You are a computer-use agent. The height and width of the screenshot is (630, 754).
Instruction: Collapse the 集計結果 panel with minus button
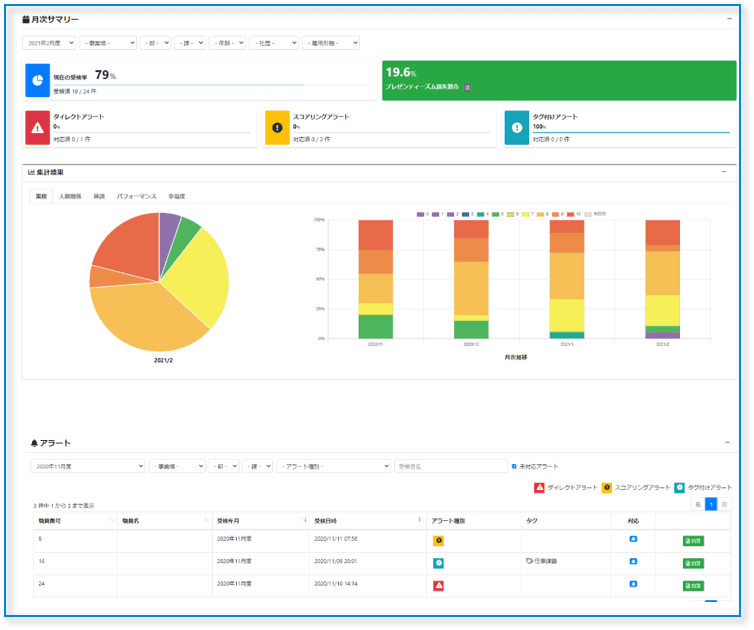pyautogui.click(x=724, y=172)
